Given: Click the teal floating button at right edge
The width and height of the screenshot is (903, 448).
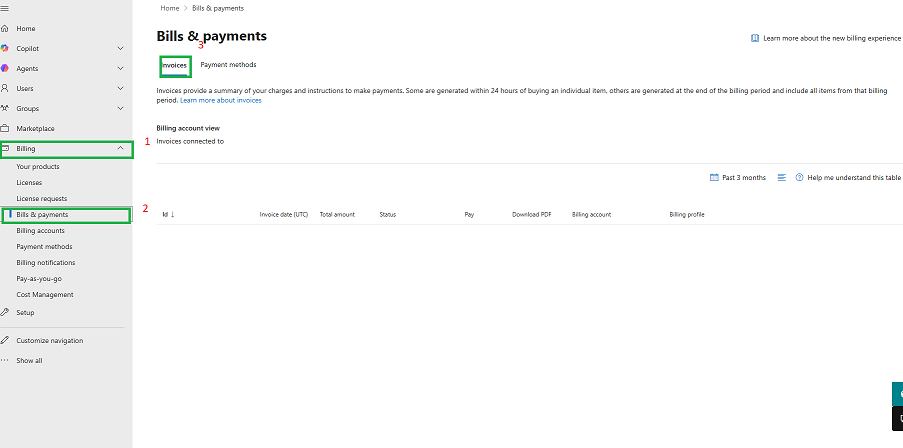Looking at the screenshot, I should [897, 394].
